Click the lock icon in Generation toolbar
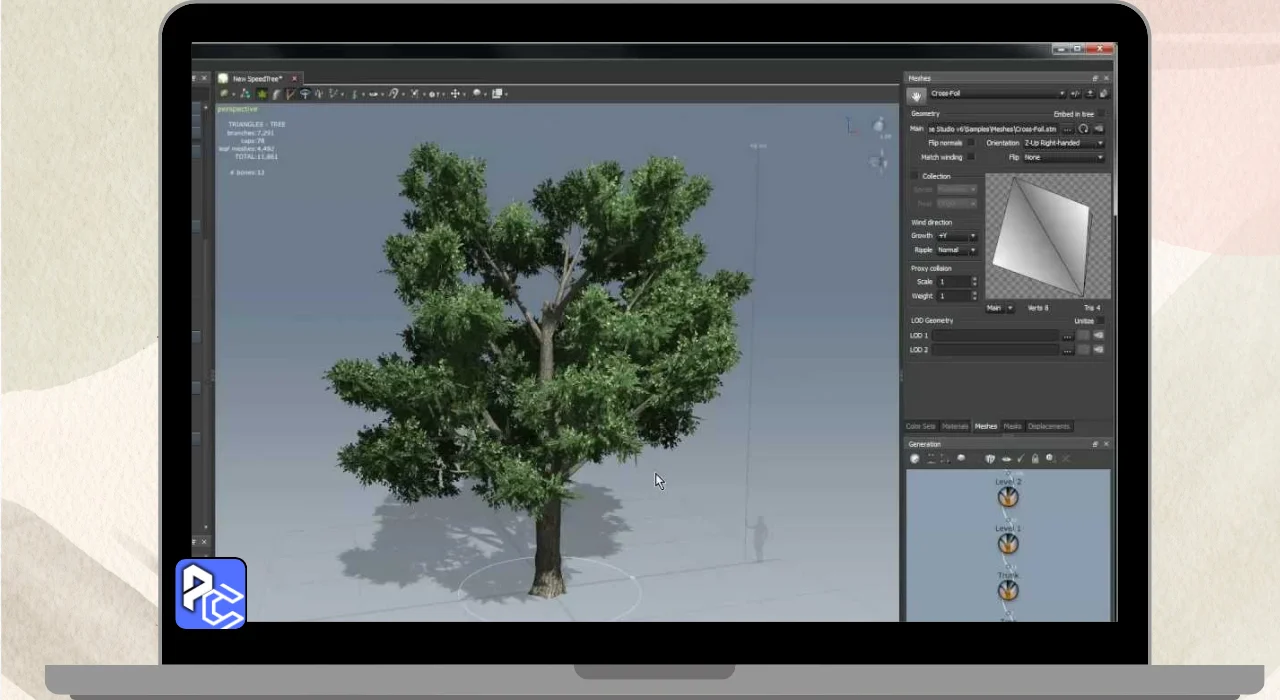Viewport: 1280px width, 700px height. click(1035, 459)
